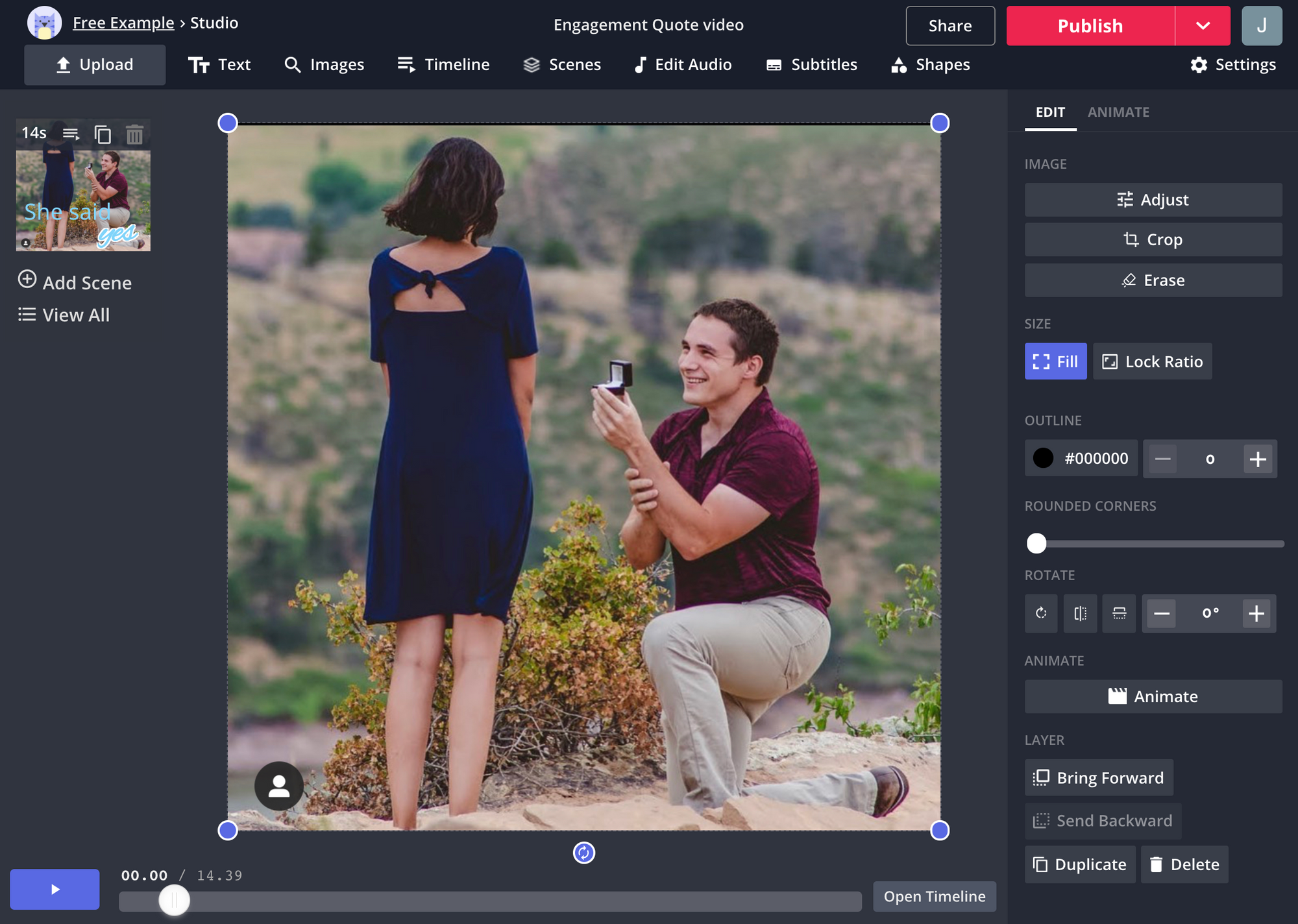
Task: Duplicate the scene using the thumbnail copy icon
Action: [103, 134]
